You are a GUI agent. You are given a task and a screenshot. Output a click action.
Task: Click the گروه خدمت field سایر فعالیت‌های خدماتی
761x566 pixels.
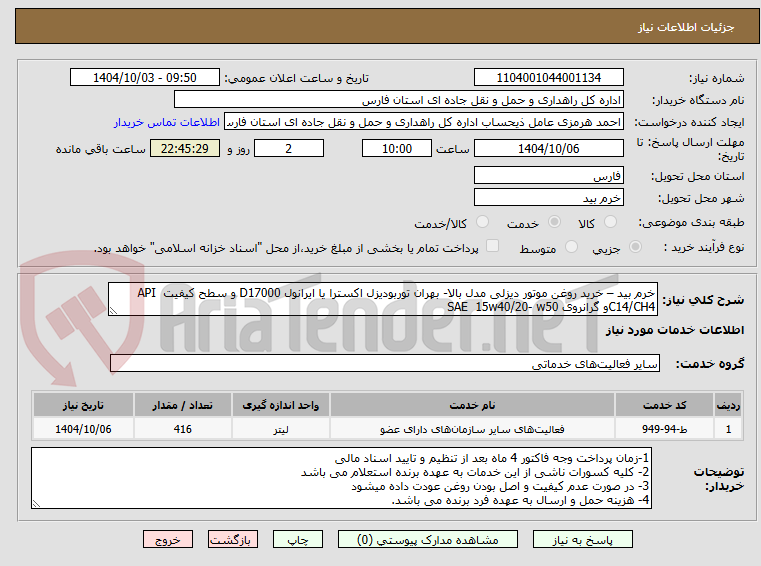coord(385,364)
